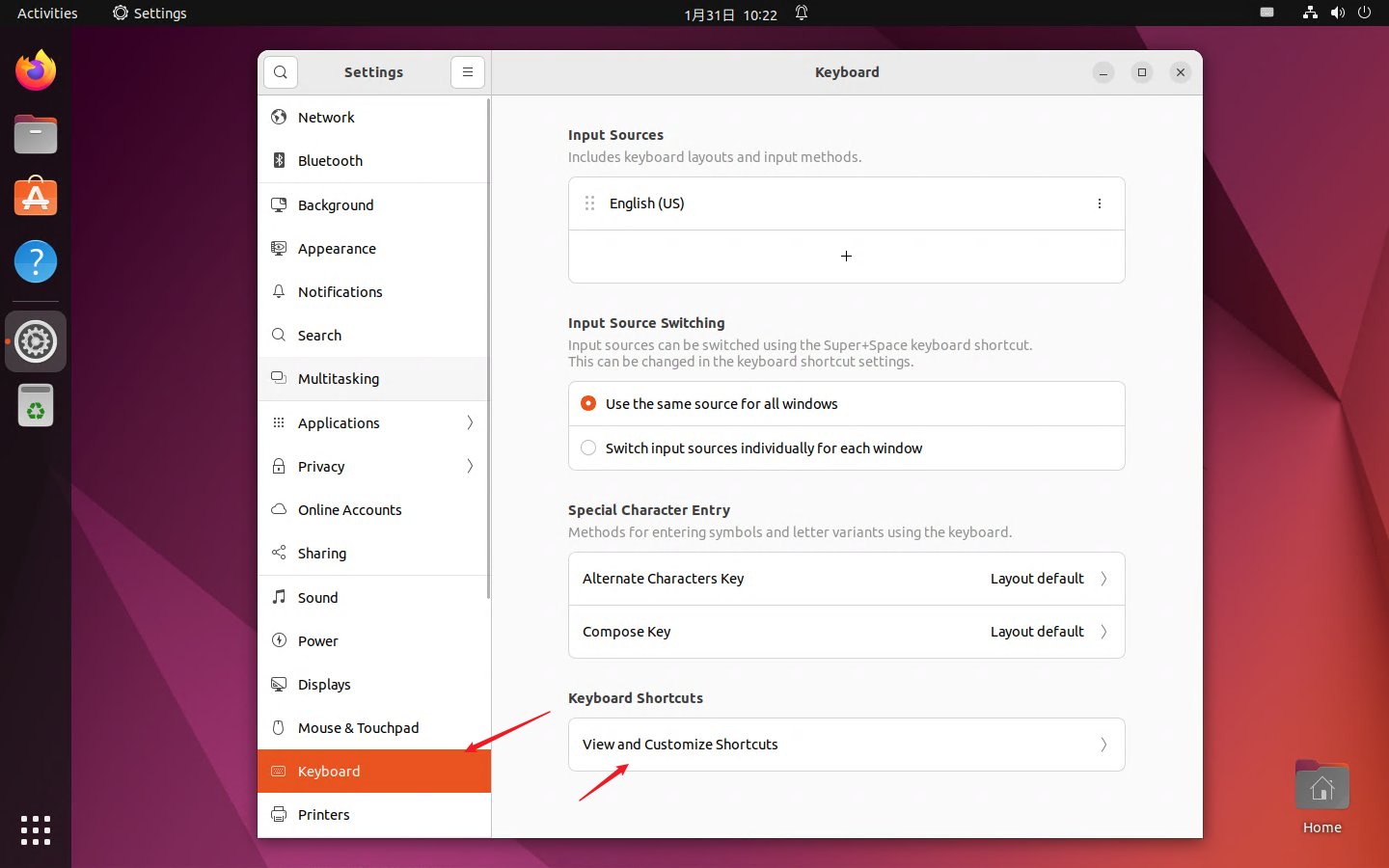1389x868 pixels.
Task: Open the Bluetooth settings panel
Action: [374, 160]
